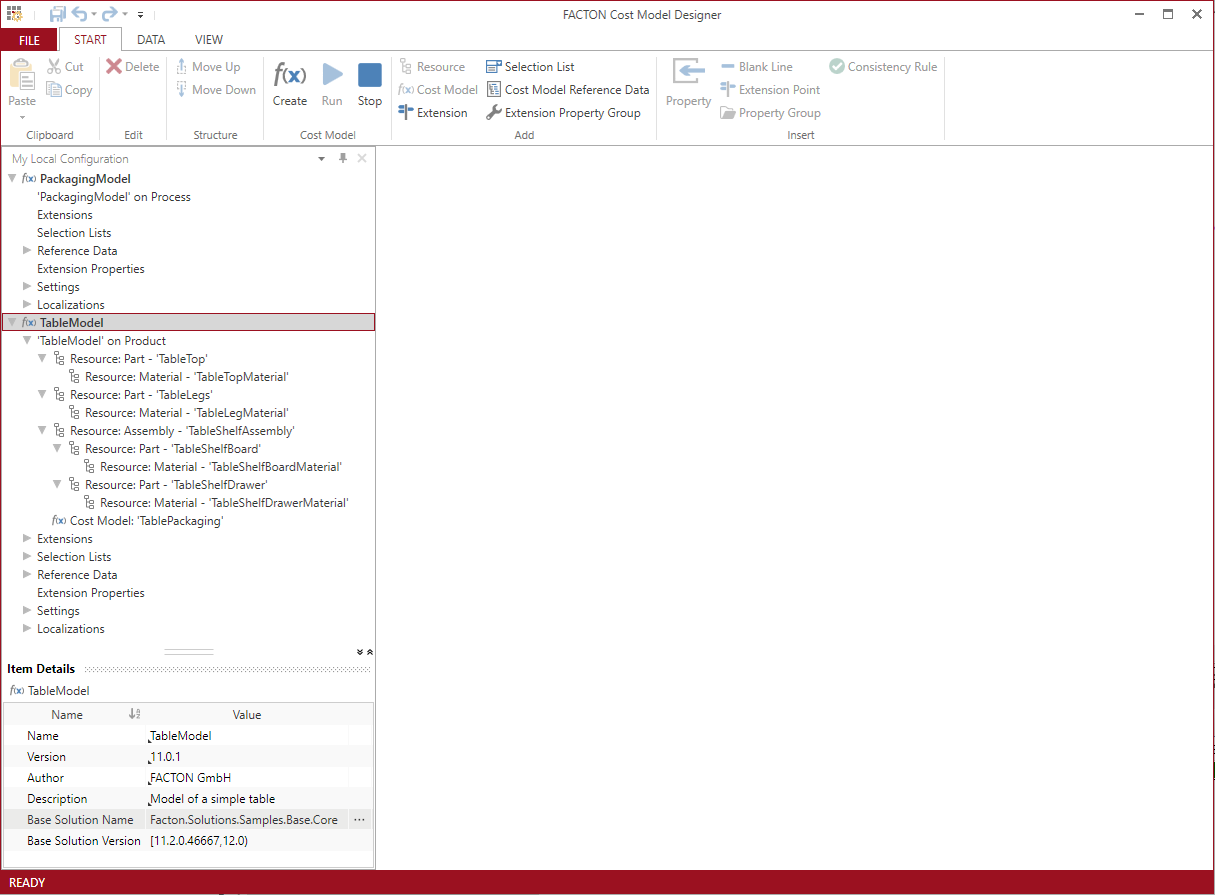Screen dimensions: 1215x895
Task: Switch to the DATA ribbon tab
Action: click(x=151, y=40)
